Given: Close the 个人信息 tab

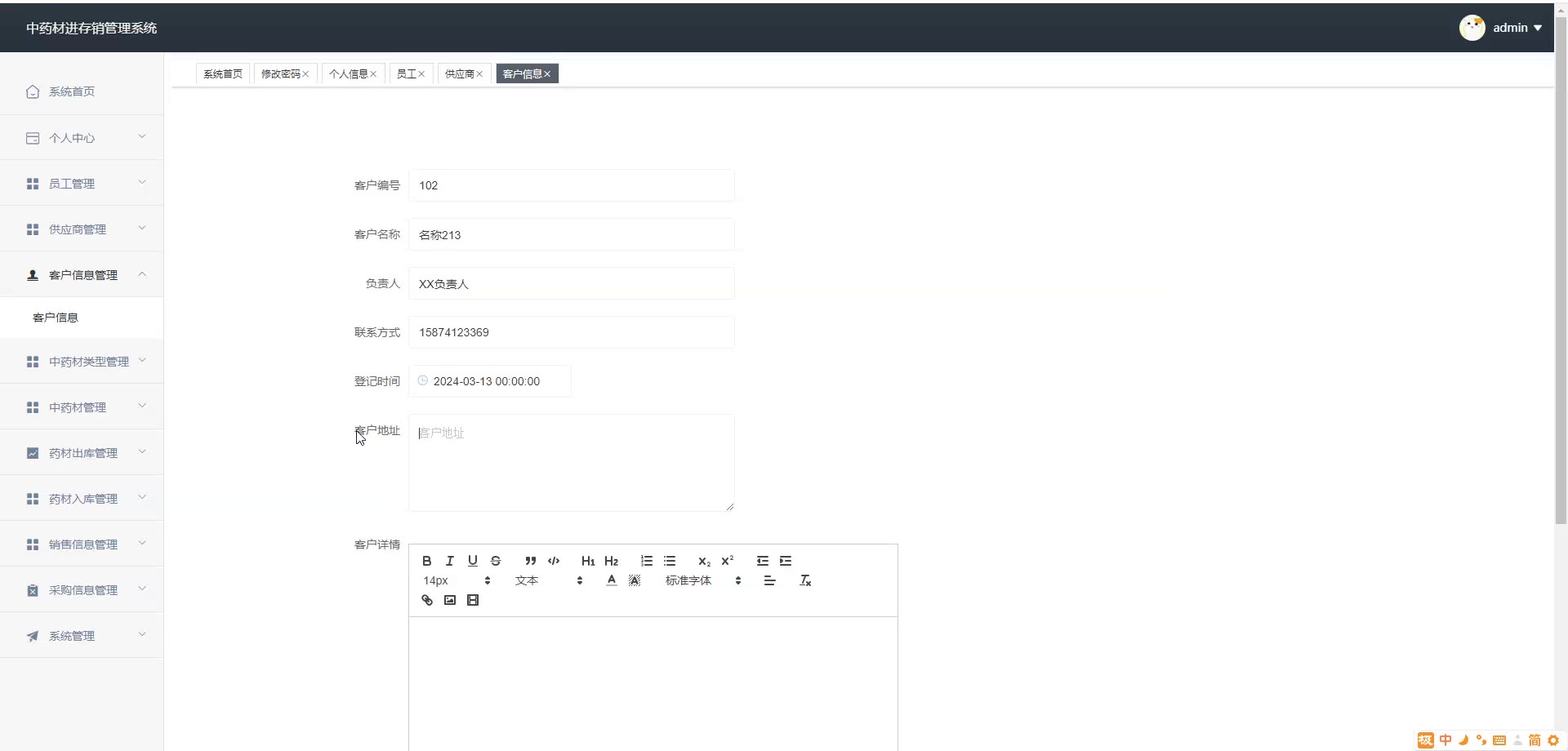Looking at the screenshot, I should point(373,74).
